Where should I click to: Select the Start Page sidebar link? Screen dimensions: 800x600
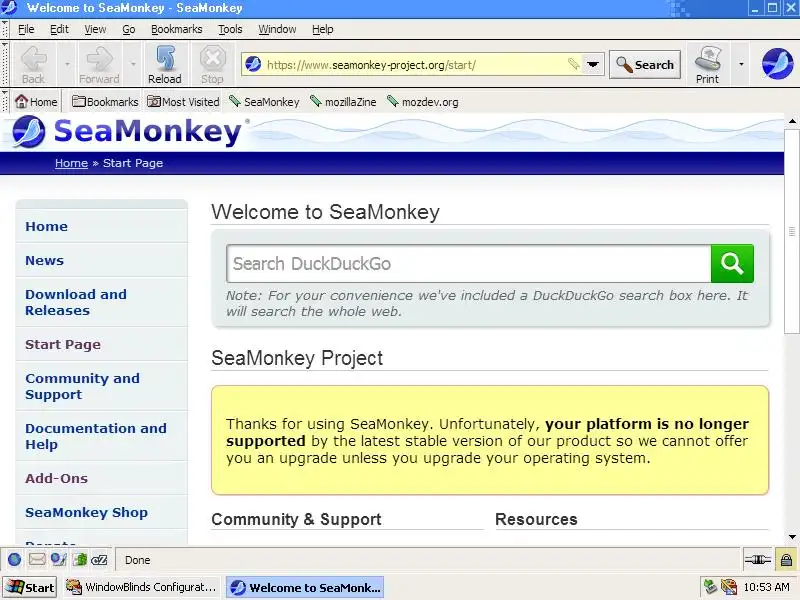[63, 344]
